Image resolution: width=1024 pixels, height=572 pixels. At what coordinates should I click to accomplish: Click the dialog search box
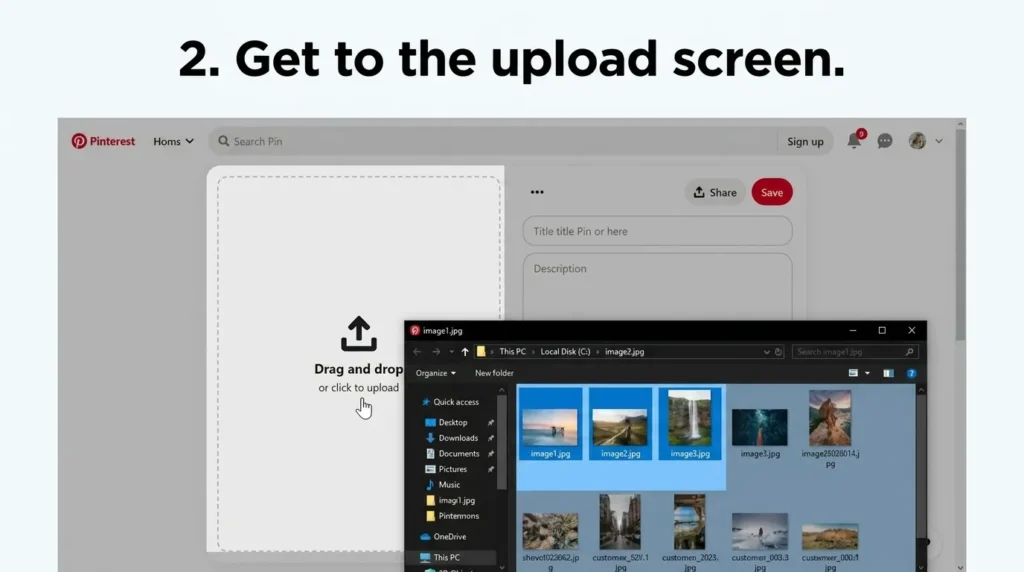point(855,351)
